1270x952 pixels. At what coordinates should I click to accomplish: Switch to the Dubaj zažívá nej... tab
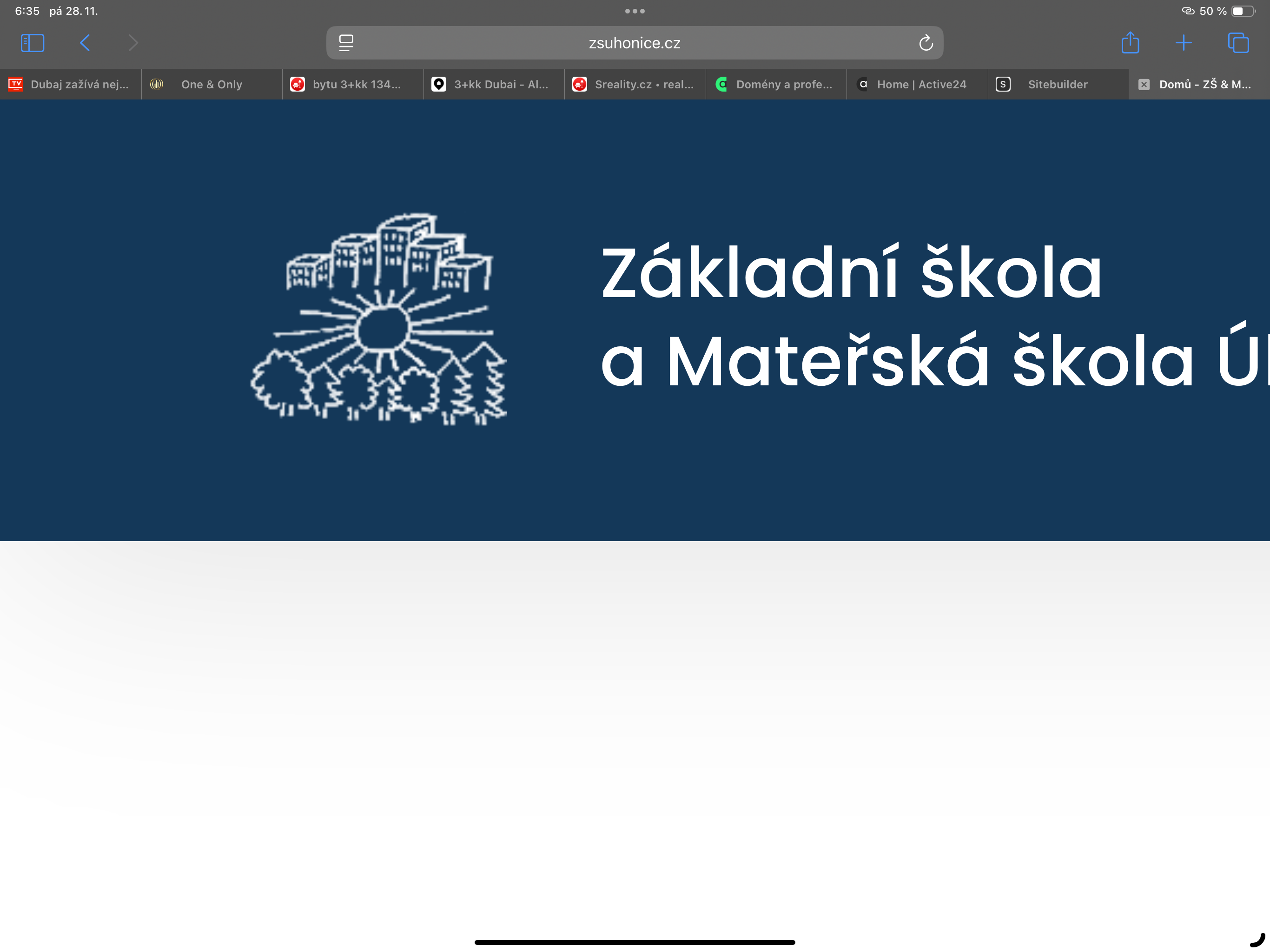point(70,85)
